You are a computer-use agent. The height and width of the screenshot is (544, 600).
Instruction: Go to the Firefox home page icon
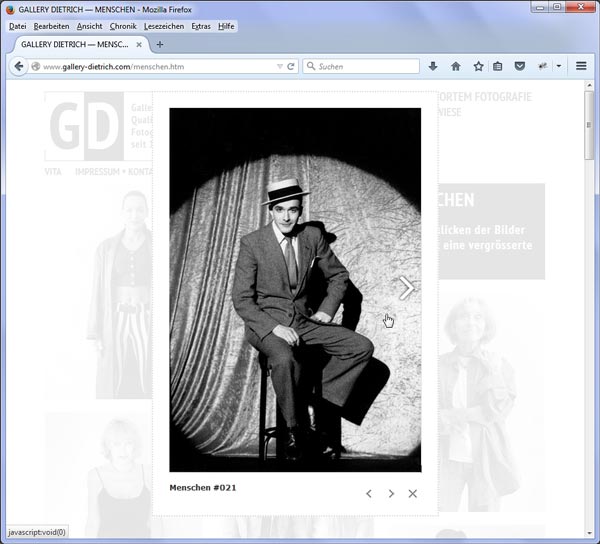[x=456, y=66]
